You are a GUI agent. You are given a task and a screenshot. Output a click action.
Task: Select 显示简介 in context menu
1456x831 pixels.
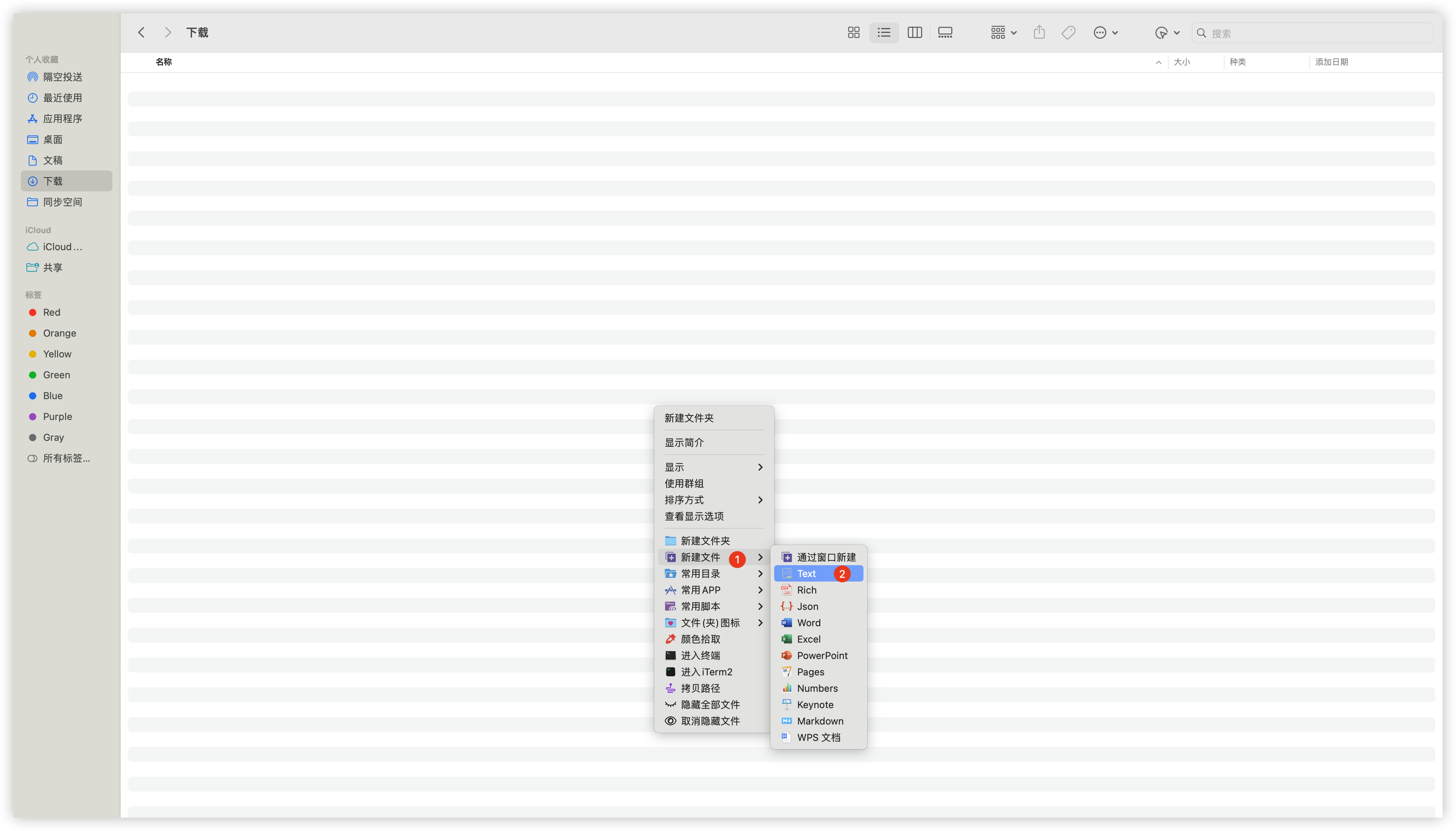pyautogui.click(x=684, y=442)
